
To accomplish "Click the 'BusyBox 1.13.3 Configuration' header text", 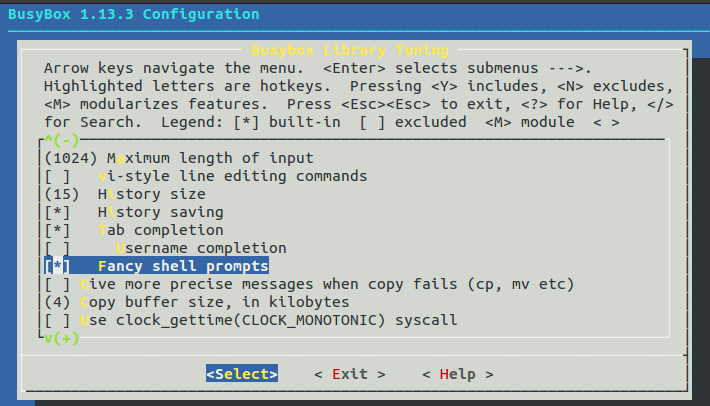I will 134,14.
